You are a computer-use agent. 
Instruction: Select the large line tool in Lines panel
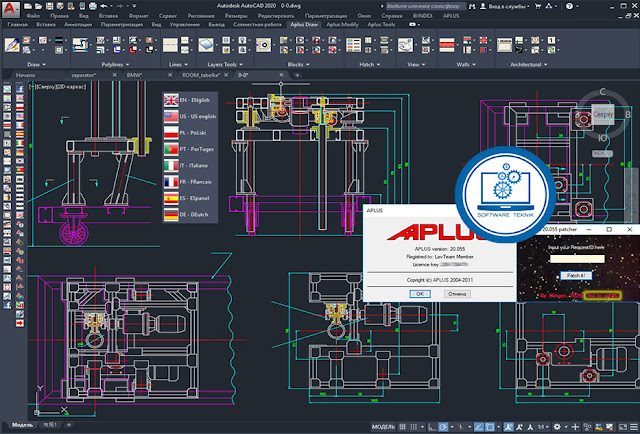click(170, 45)
